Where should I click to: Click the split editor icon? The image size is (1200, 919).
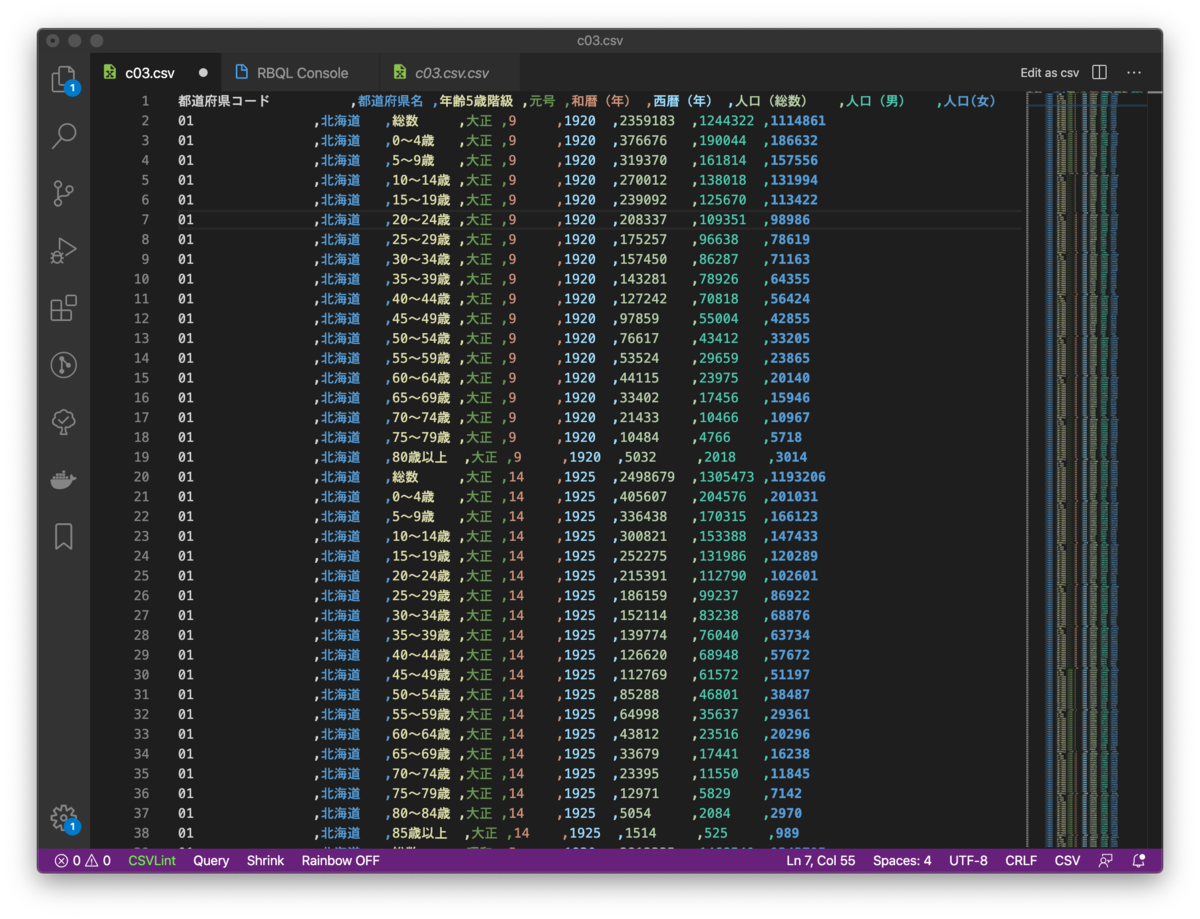coord(1100,72)
